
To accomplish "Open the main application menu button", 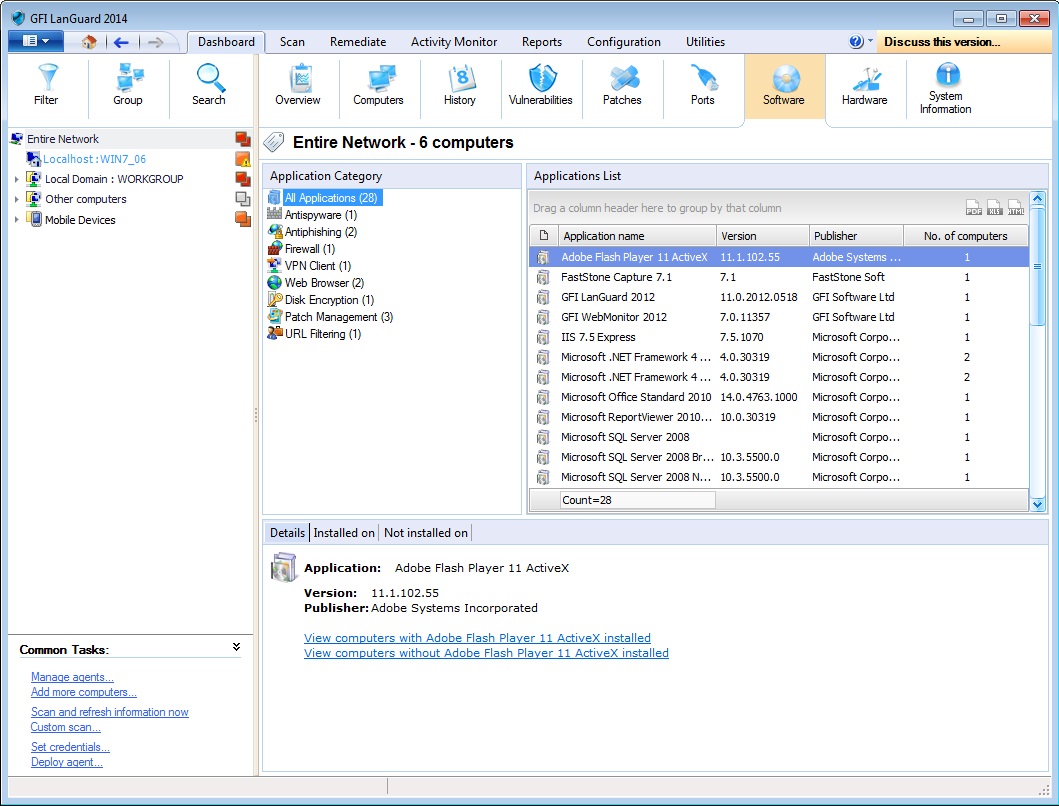I will pyautogui.click(x=36, y=41).
